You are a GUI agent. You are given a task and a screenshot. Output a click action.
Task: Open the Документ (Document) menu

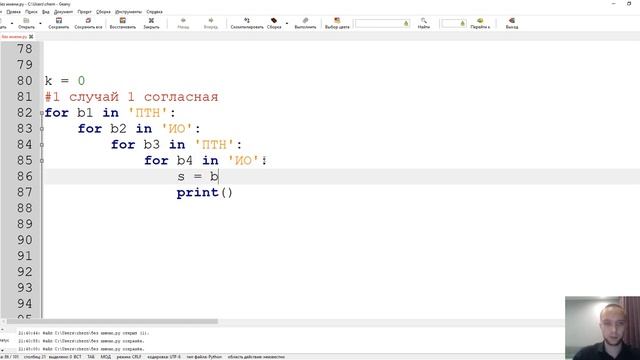pyautogui.click(x=63, y=12)
